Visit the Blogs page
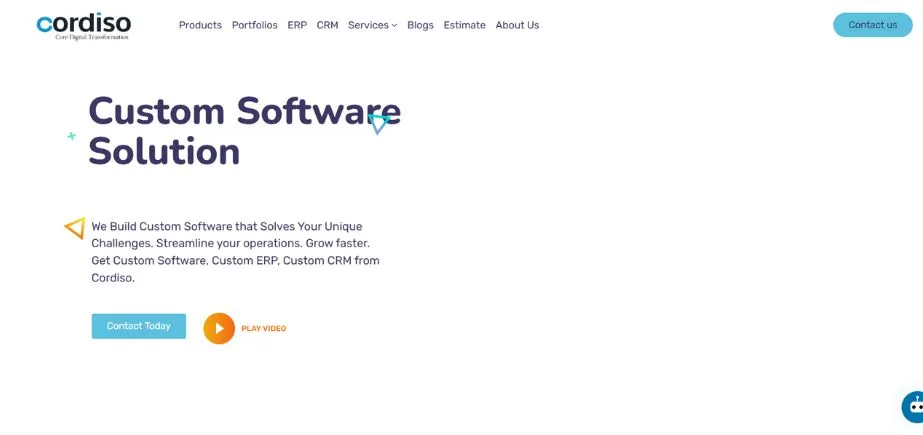The width and height of the screenshot is (923, 435). point(420,25)
